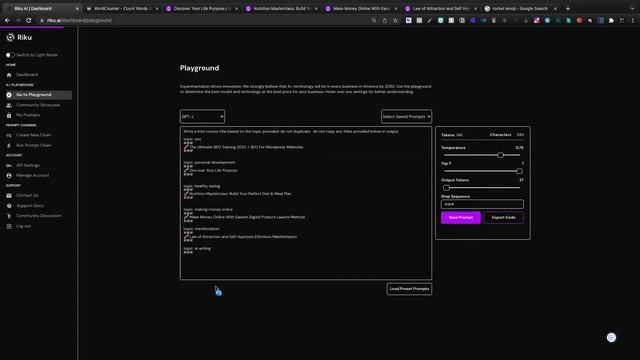
Task: Switch to Make Money Online tab
Action: point(361,9)
